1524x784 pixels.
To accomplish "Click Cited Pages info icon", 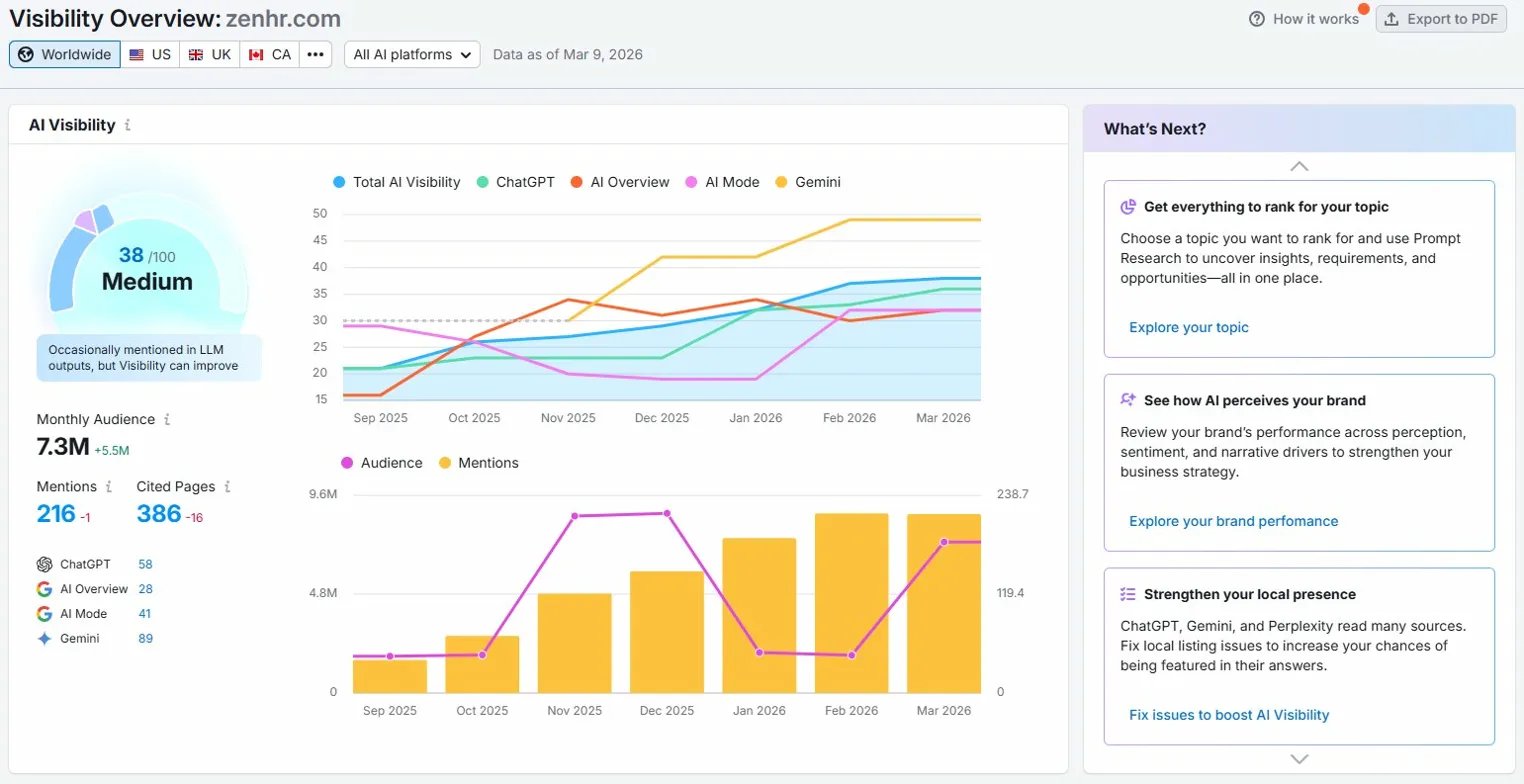I will coord(227,487).
